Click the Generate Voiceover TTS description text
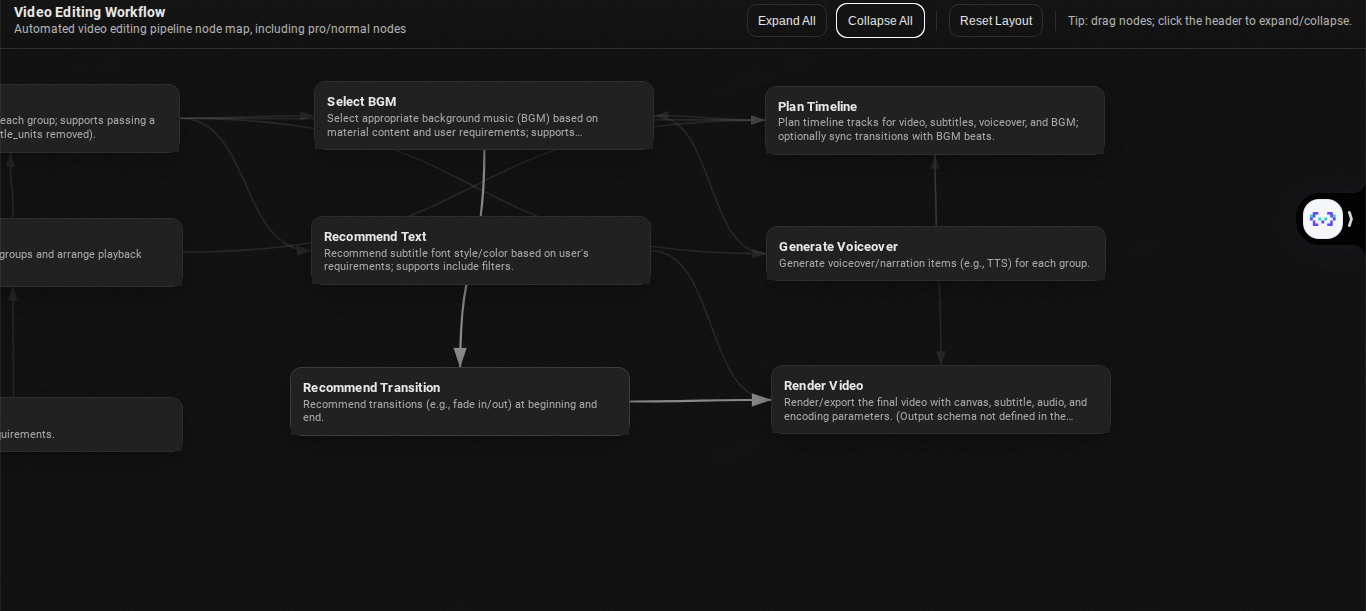The image size is (1366, 611). [934, 264]
